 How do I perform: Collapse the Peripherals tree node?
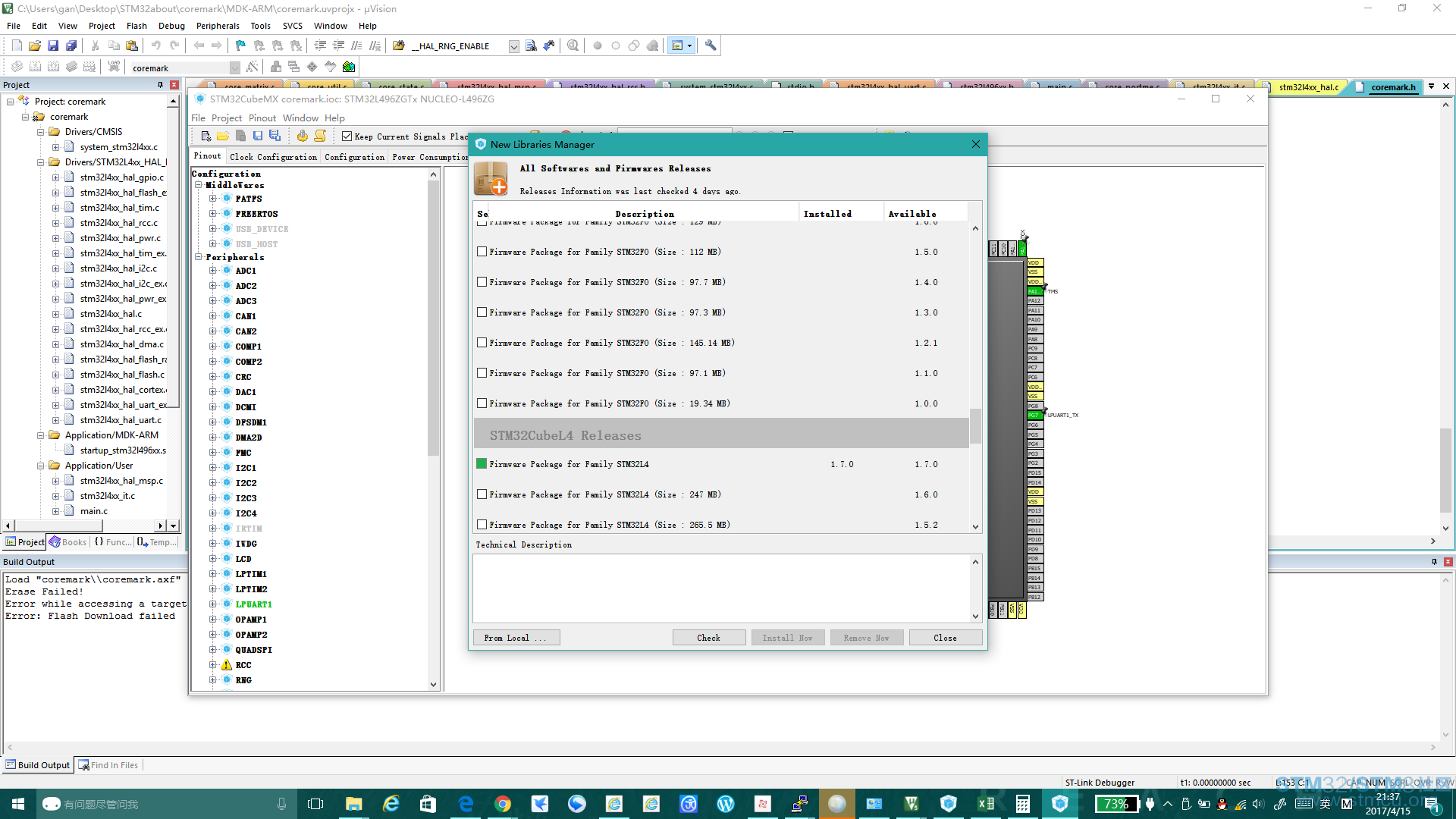tap(198, 257)
